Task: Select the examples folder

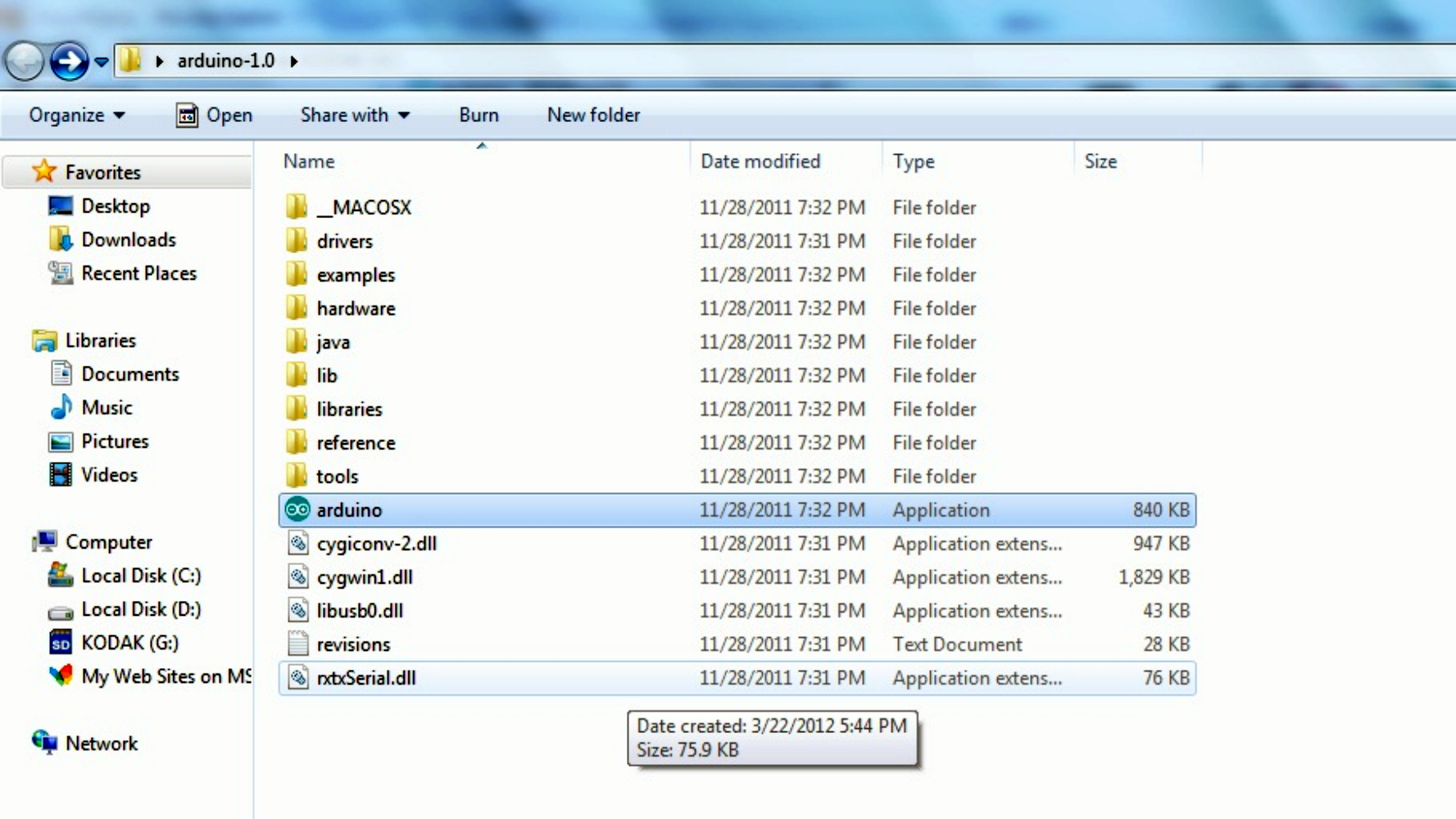Action: 737,274
